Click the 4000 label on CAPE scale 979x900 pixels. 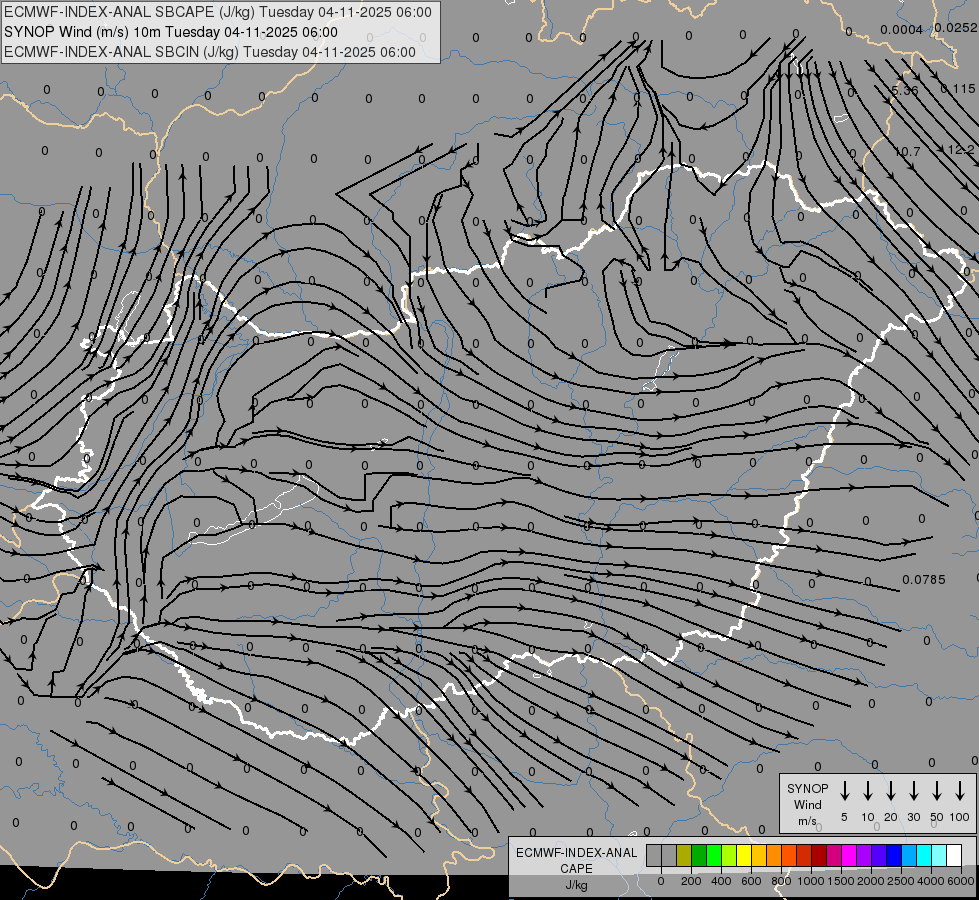pos(931,881)
